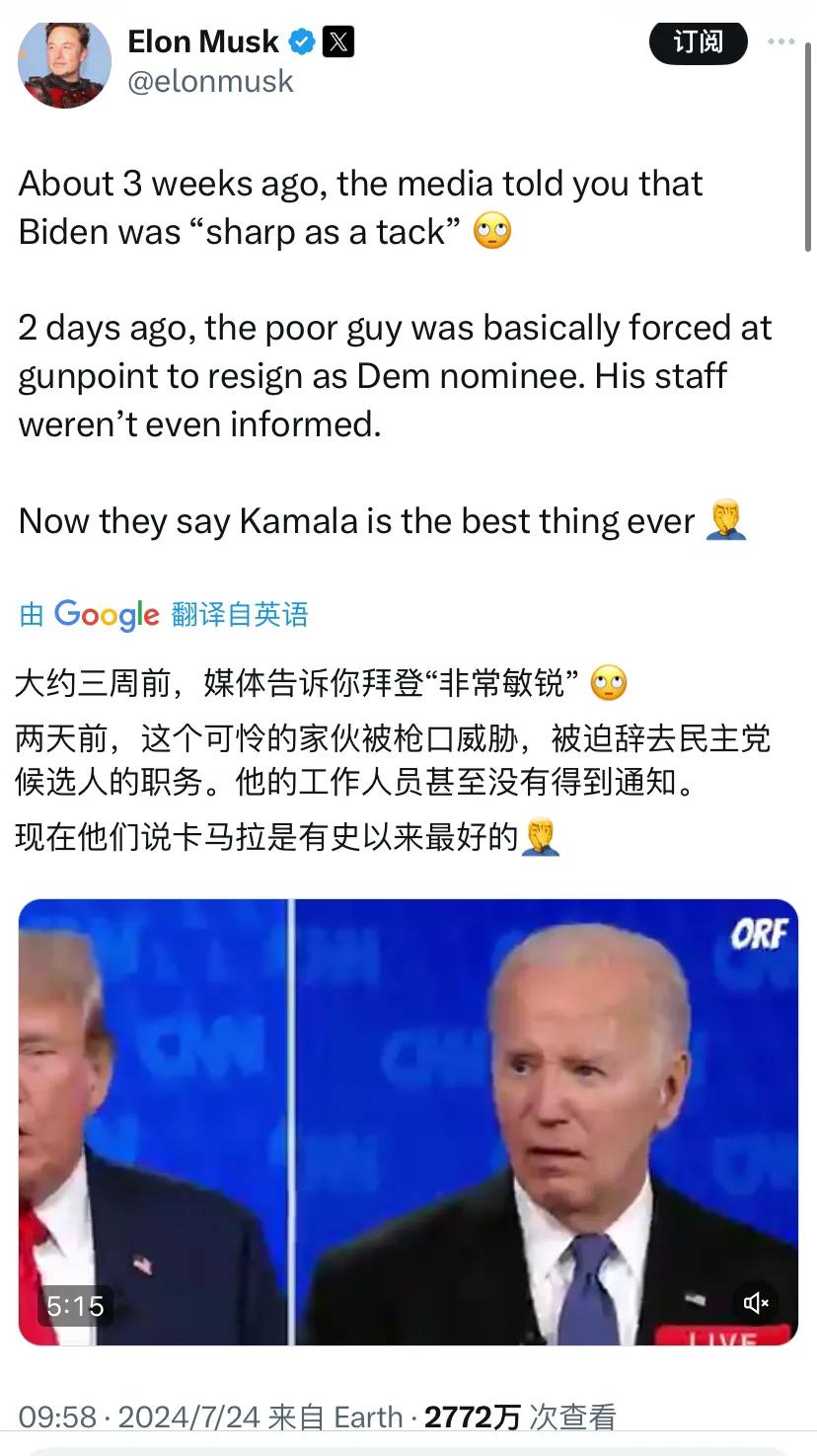The height and width of the screenshot is (1456, 817).
Task: Click the Google logo in translation credit
Action: [x=107, y=615]
